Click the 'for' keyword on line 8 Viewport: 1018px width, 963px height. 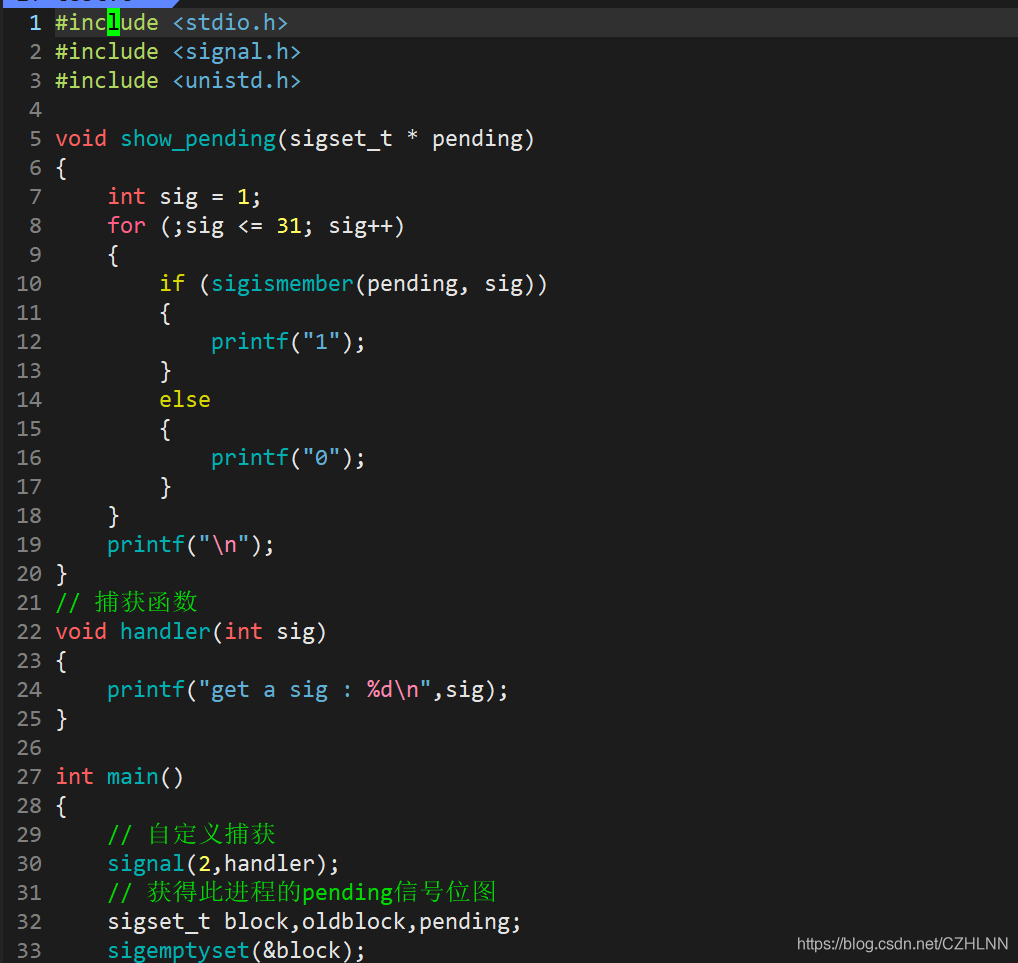[x=127, y=225]
